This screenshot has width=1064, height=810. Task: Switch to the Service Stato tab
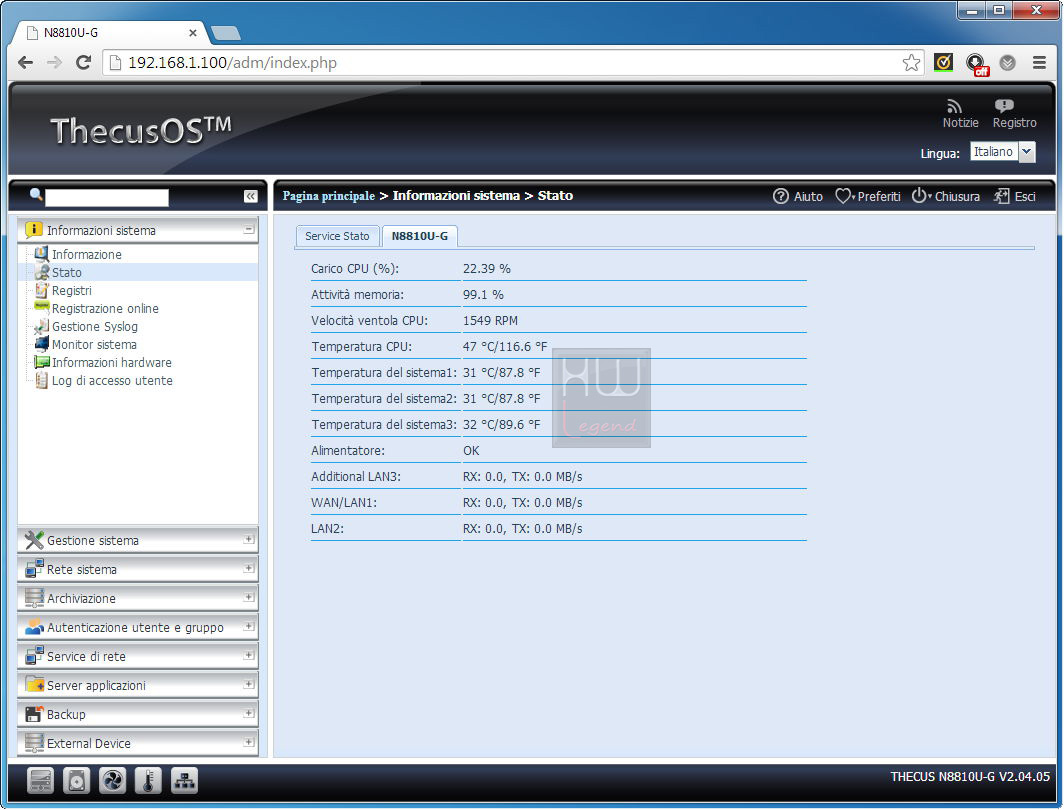click(x=337, y=236)
